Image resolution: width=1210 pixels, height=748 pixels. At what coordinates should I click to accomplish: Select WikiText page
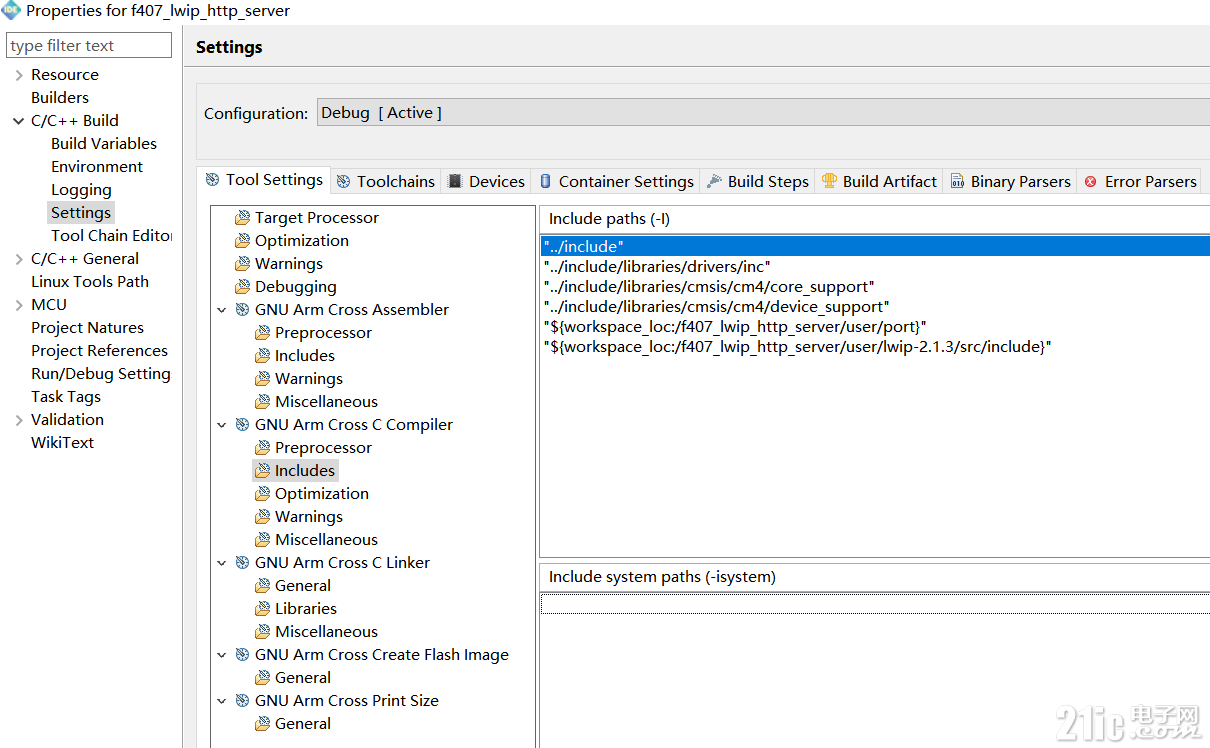[62, 443]
